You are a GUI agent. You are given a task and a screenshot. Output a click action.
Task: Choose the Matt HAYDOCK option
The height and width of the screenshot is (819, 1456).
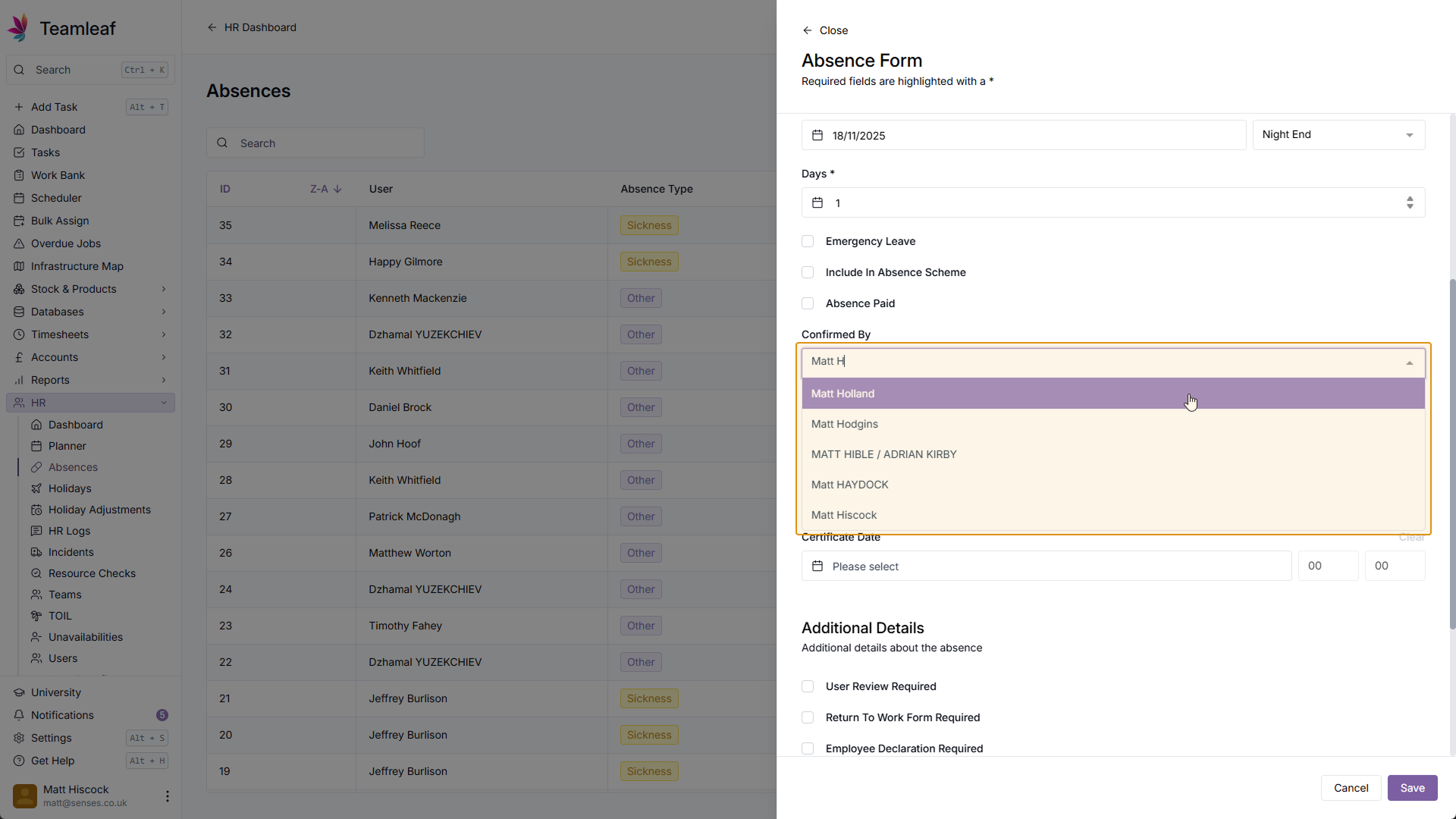tap(849, 485)
